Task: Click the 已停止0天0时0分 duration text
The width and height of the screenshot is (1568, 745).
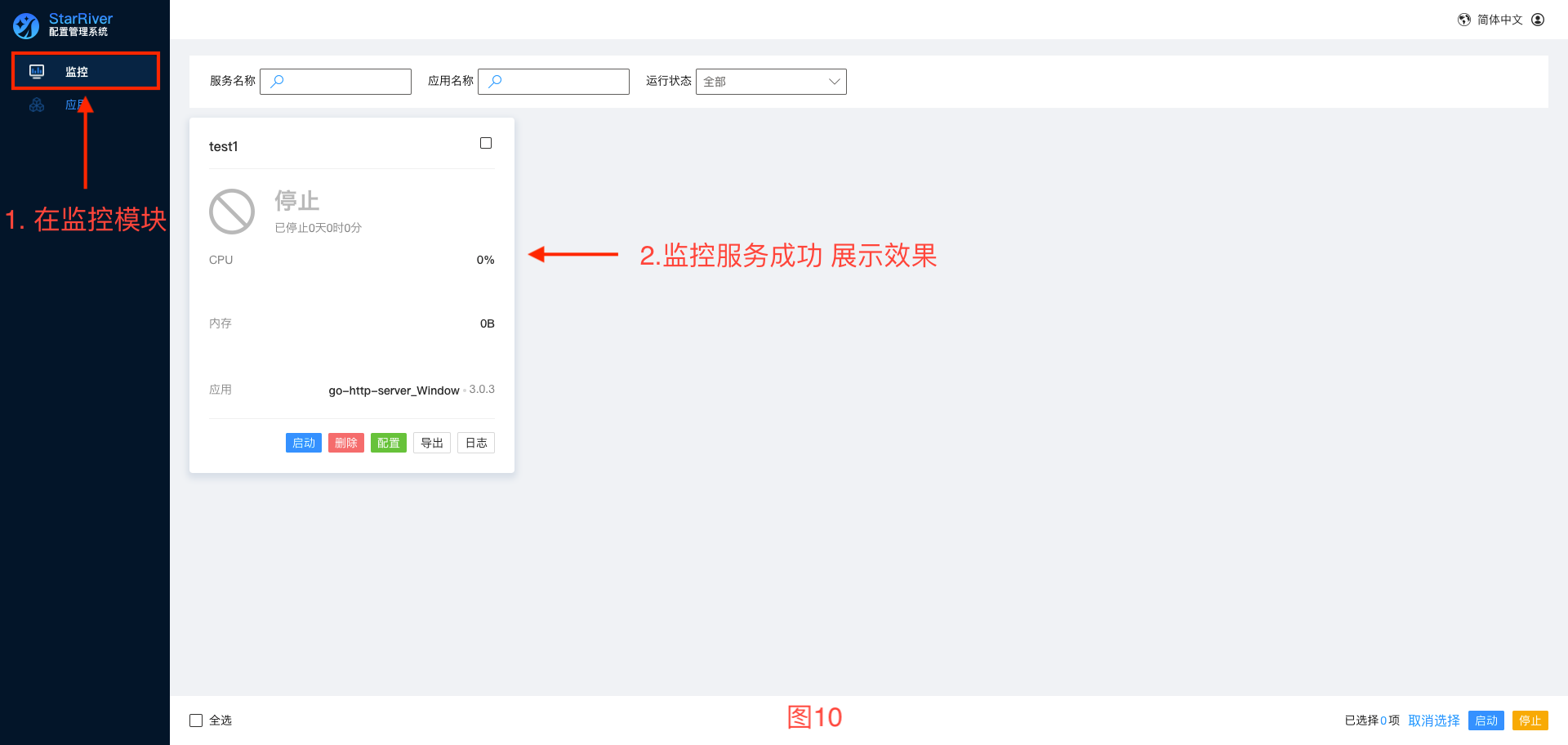Action: point(318,228)
